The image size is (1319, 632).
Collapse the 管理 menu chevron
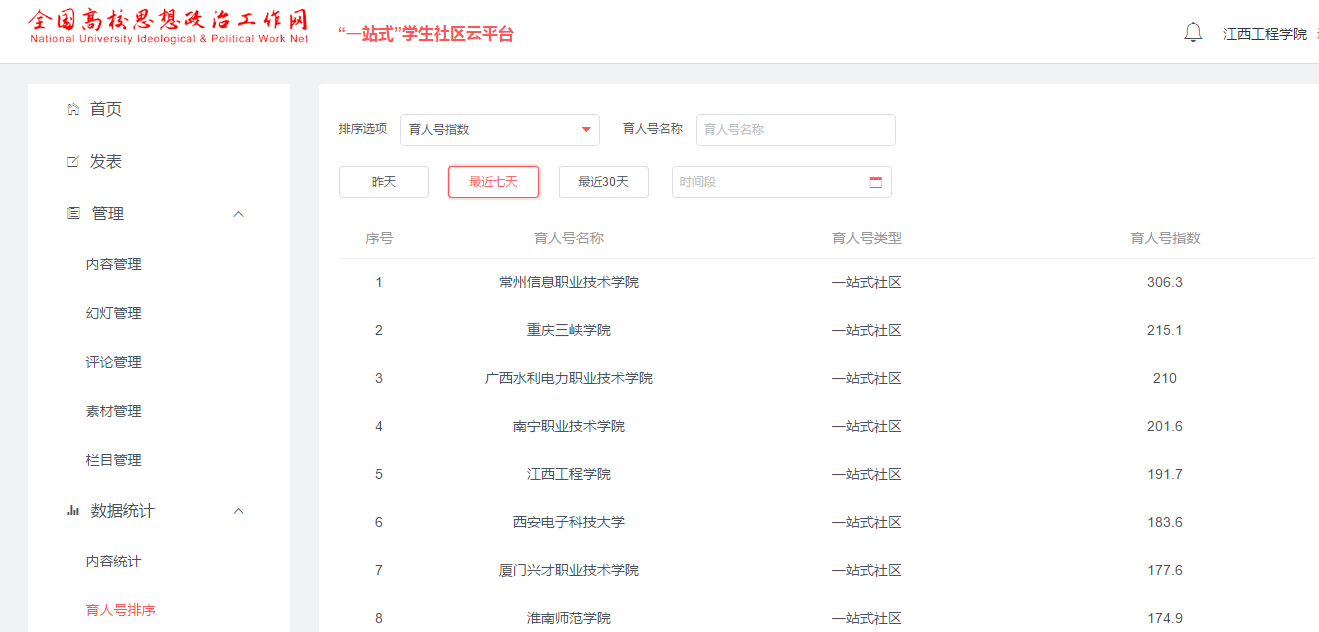[x=238, y=213]
